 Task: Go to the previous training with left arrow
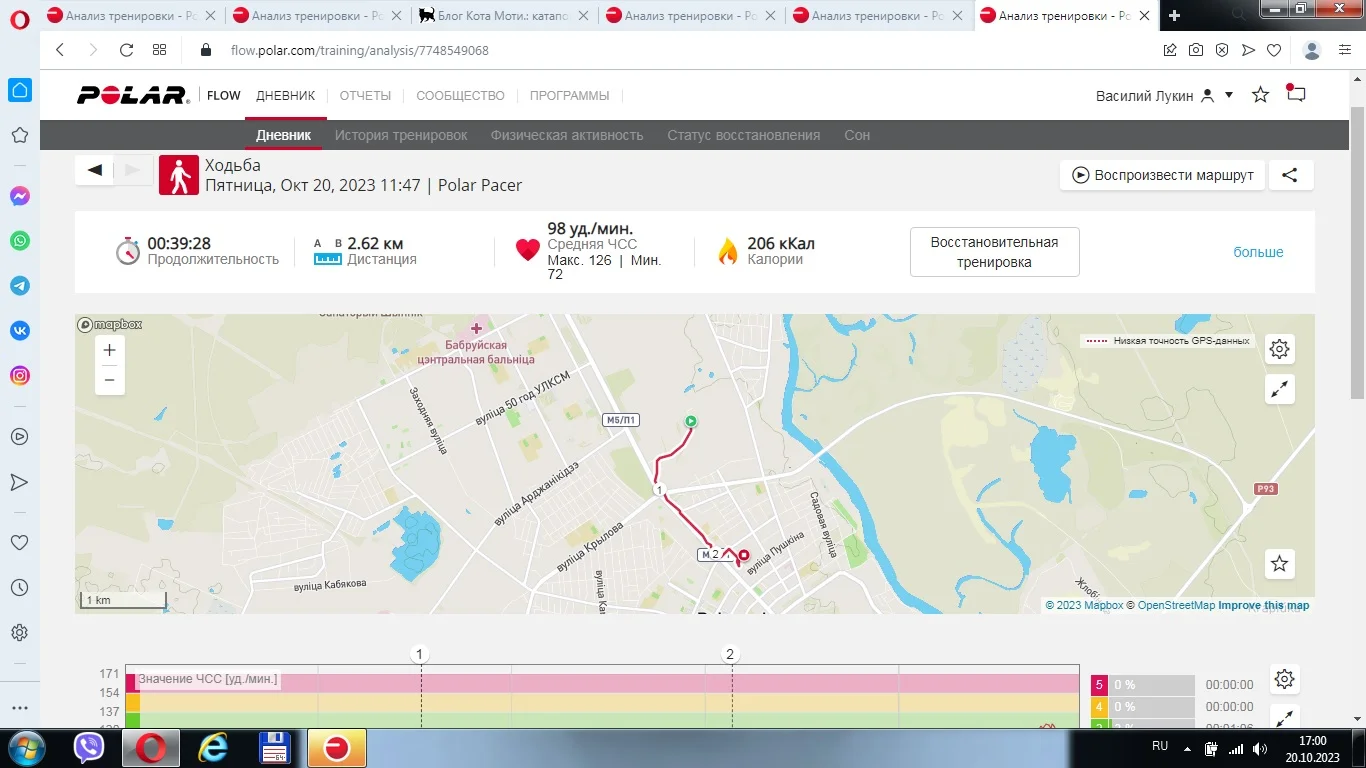point(95,170)
